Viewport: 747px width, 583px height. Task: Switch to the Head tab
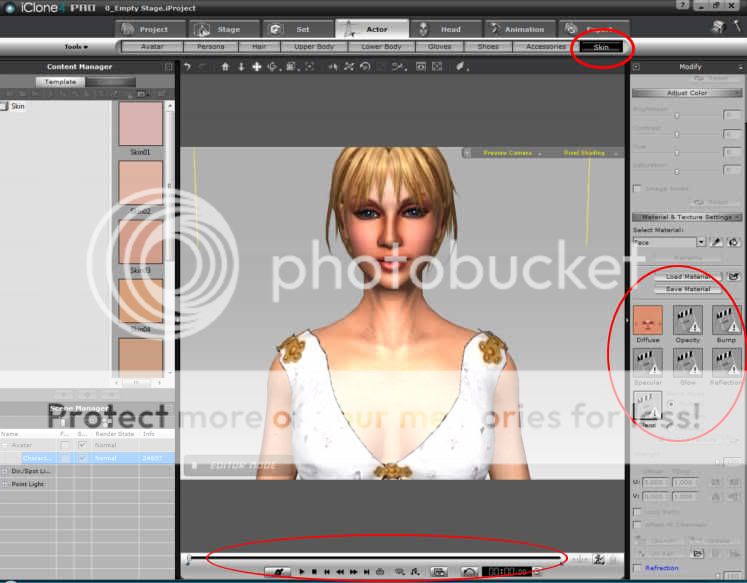(443, 29)
